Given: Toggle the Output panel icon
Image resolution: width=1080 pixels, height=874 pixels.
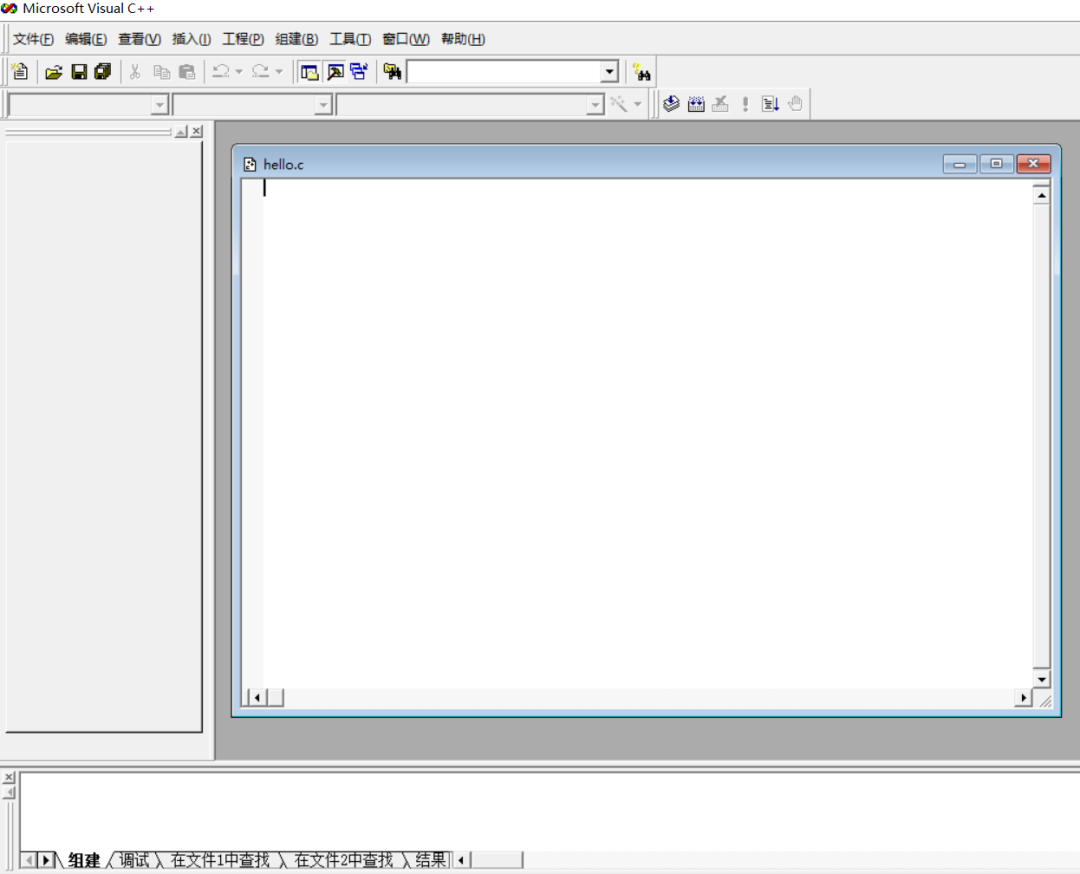Looking at the screenshot, I should 335,72.
